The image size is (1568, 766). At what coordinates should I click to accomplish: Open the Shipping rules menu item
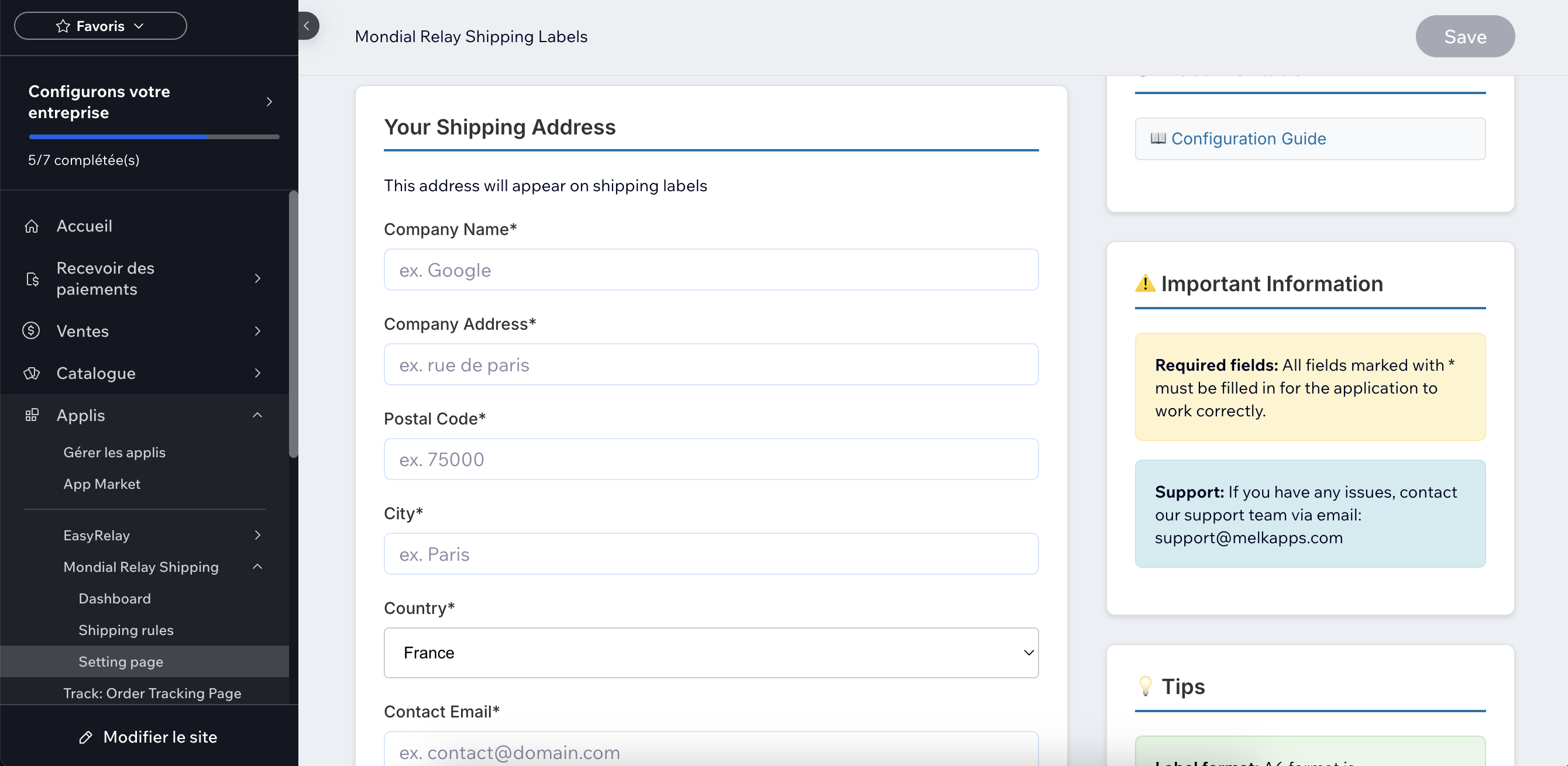(x=126, y=630)
